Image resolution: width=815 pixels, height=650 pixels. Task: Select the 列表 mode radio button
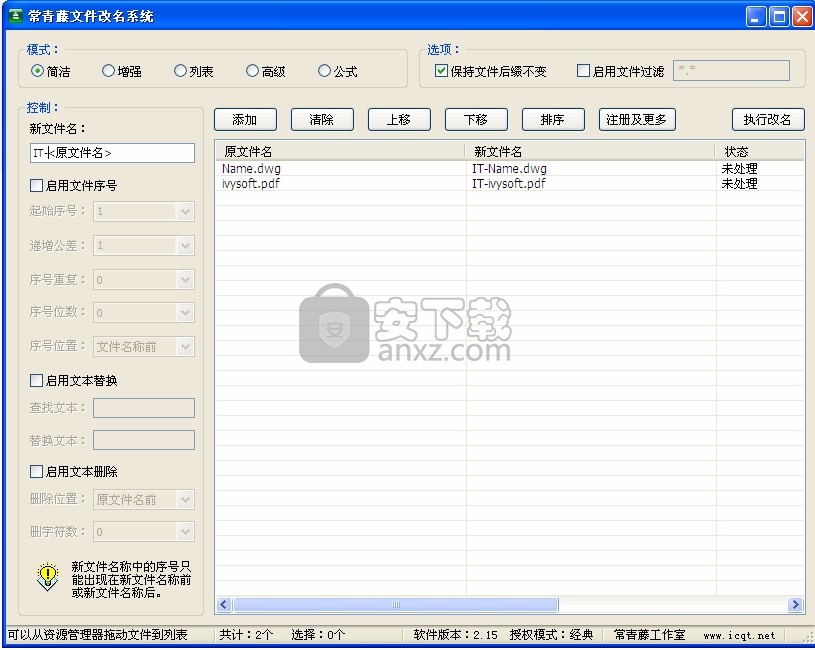(x=180, y=71)
